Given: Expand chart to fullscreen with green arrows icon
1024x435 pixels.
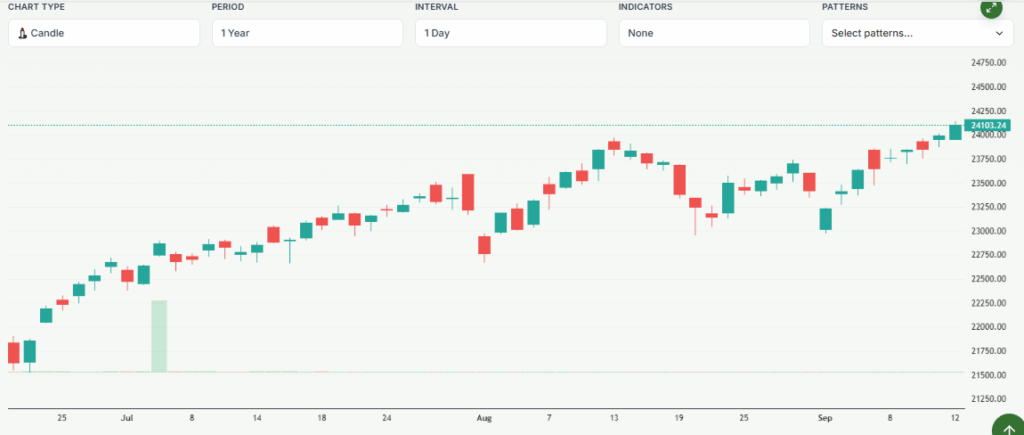Looking at the screenshot, I should tap(990, 8).
